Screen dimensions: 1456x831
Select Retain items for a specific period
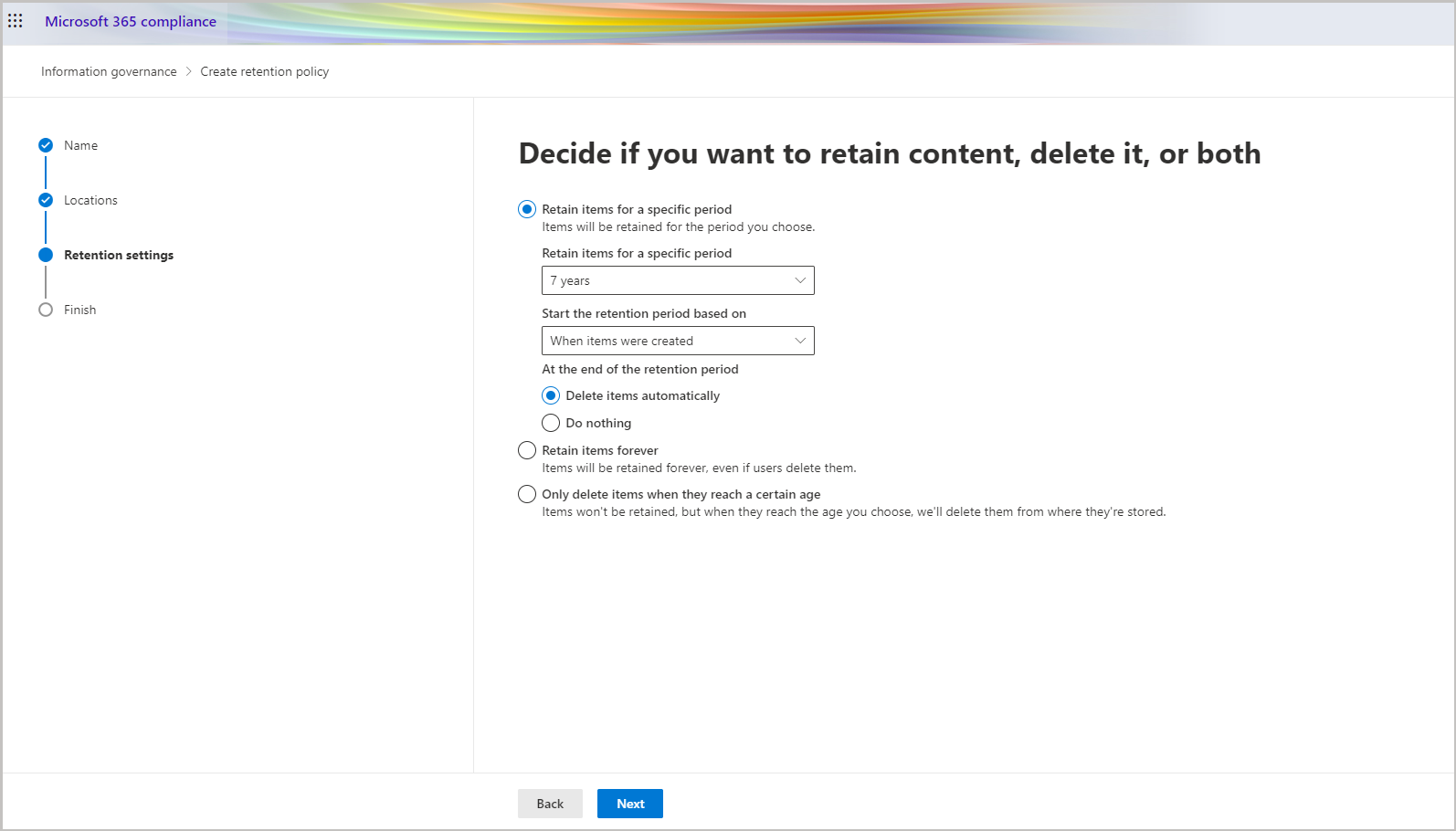(x=527, y=209)
